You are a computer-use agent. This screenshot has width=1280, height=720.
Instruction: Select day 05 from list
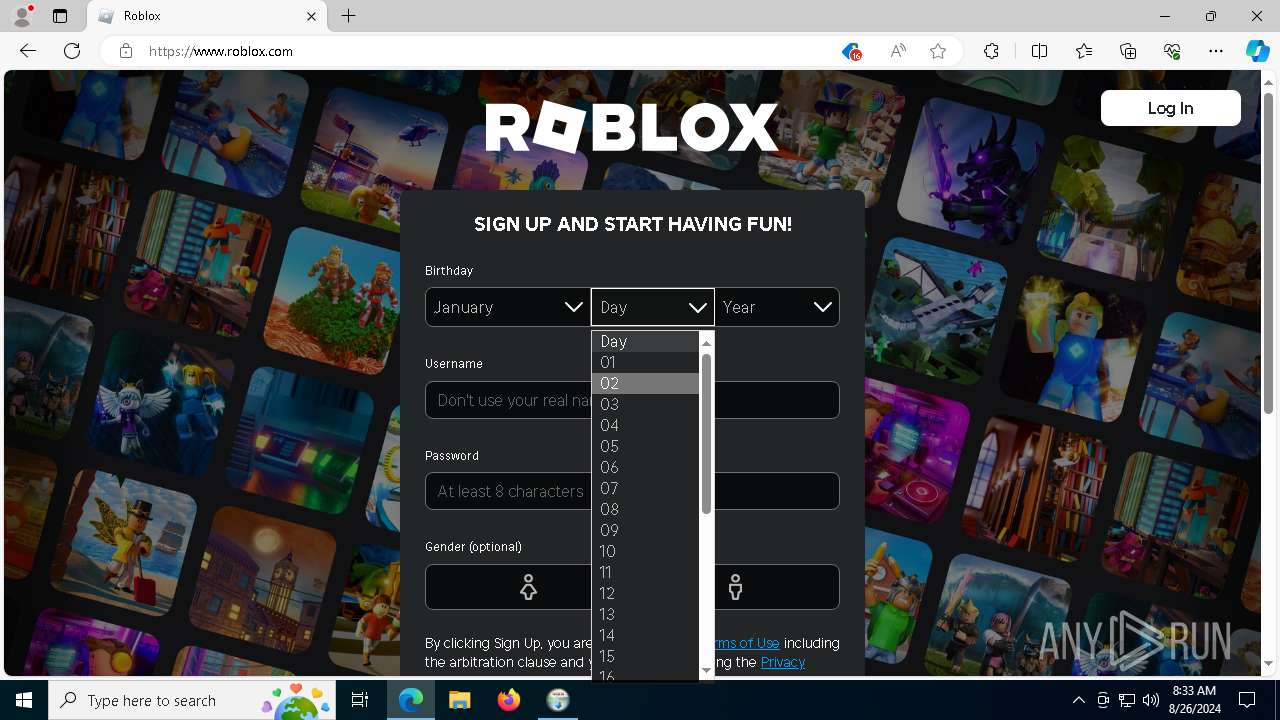point(645,446)
